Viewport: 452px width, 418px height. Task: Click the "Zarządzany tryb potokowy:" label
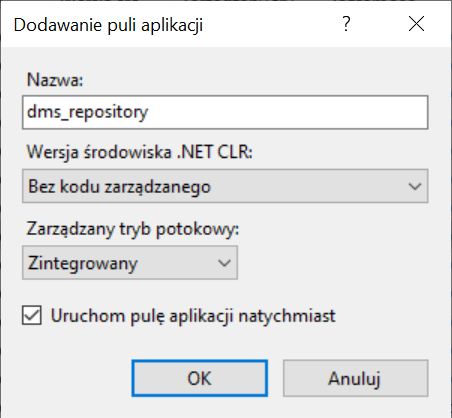(x=133, y=229)
